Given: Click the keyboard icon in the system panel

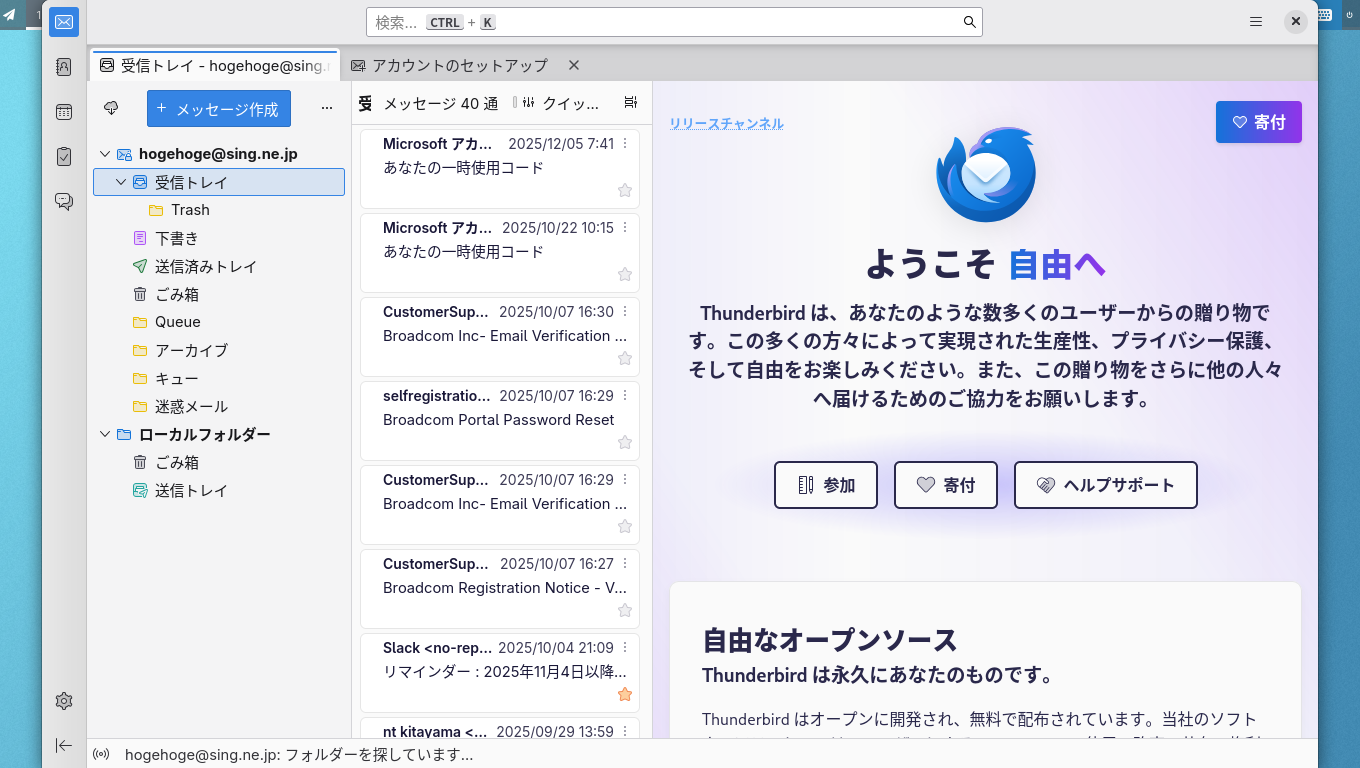Looking at the screenshot, I should [1325, 14].
